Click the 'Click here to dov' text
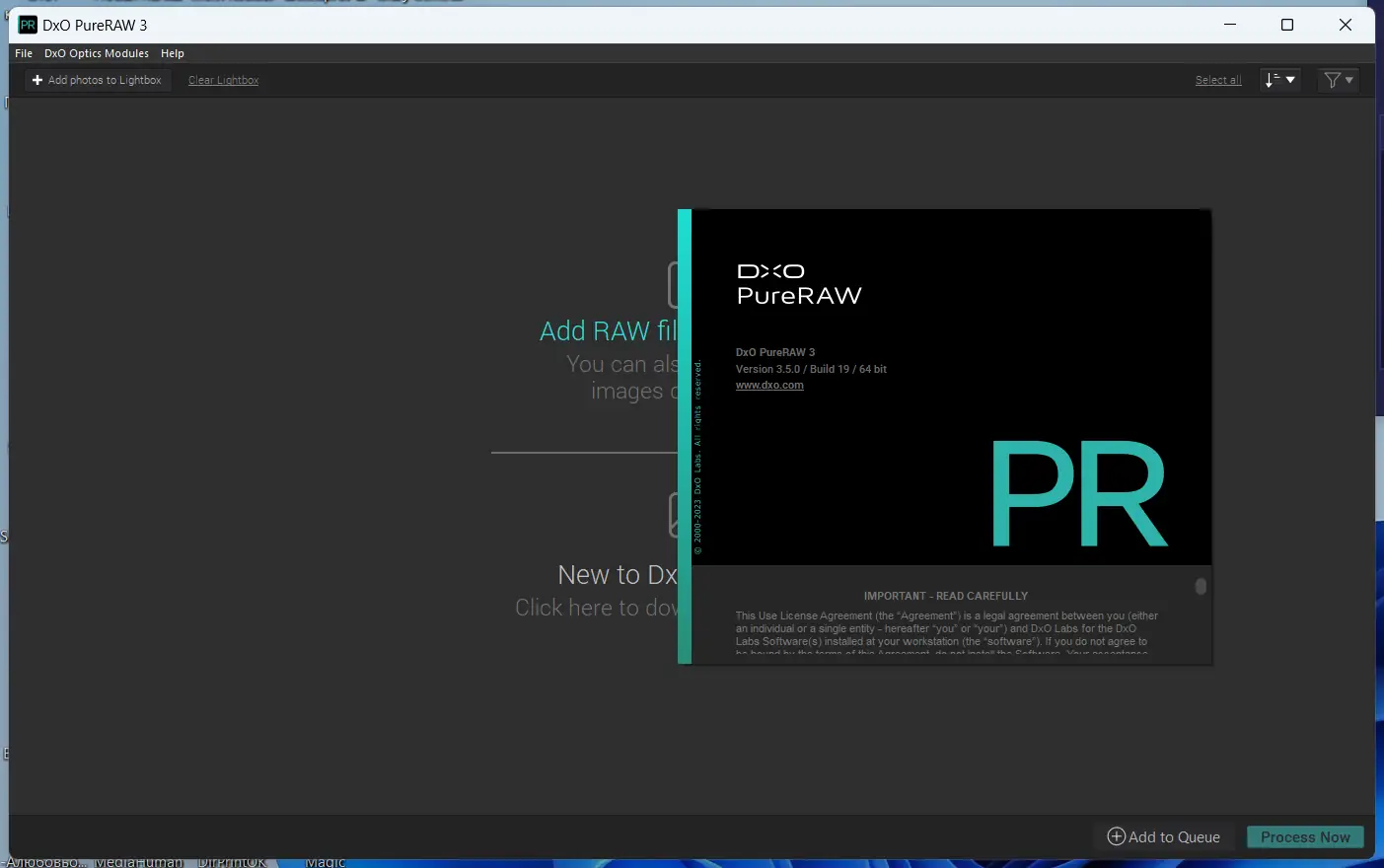 pyautogui.click(x=597, y=608)
